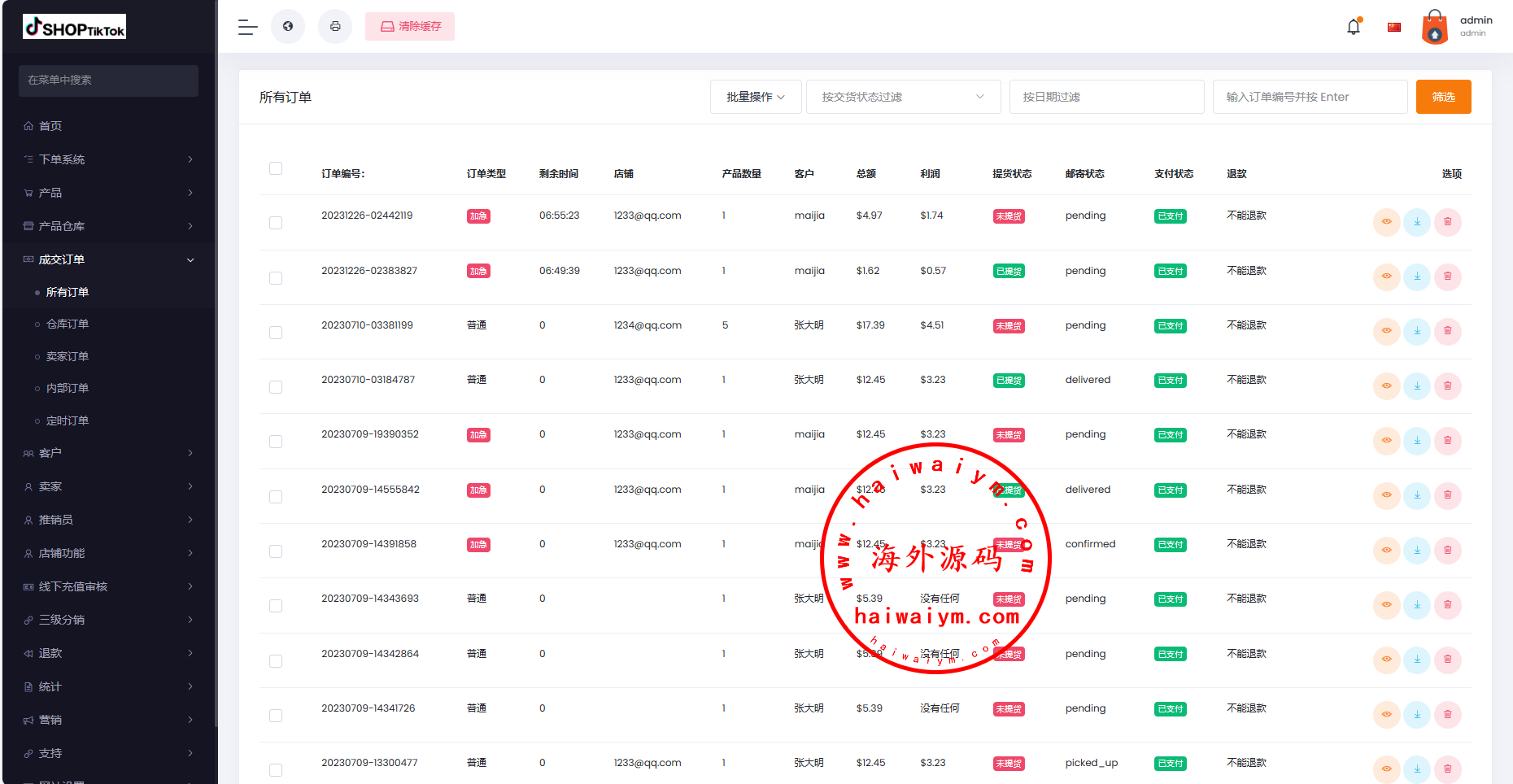This screenshot has width=1513, height=784.
Task: Check the box for order 20231226-02442119
Action: point(276,223)
